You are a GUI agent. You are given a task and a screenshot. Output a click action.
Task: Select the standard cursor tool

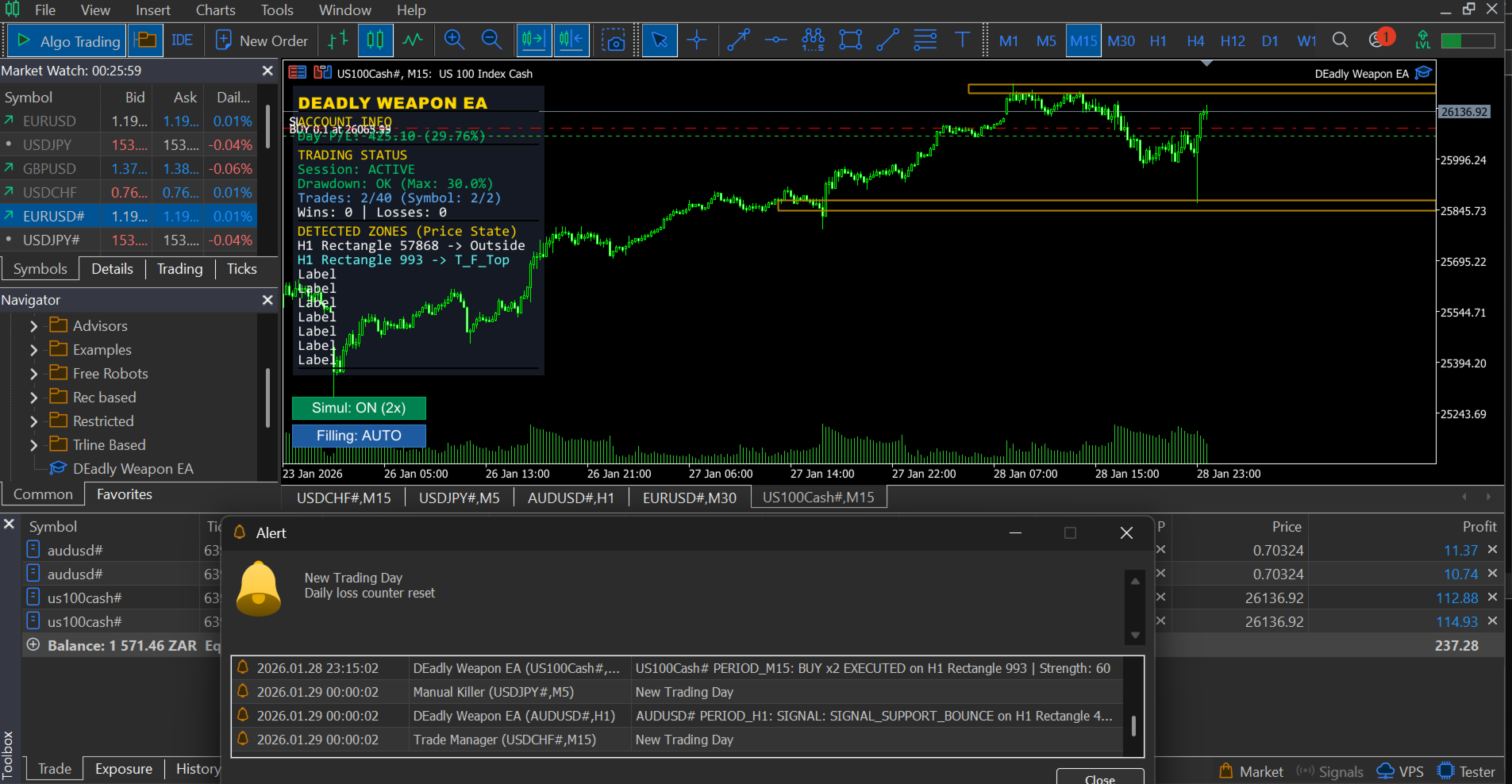[x=660, y=40]
